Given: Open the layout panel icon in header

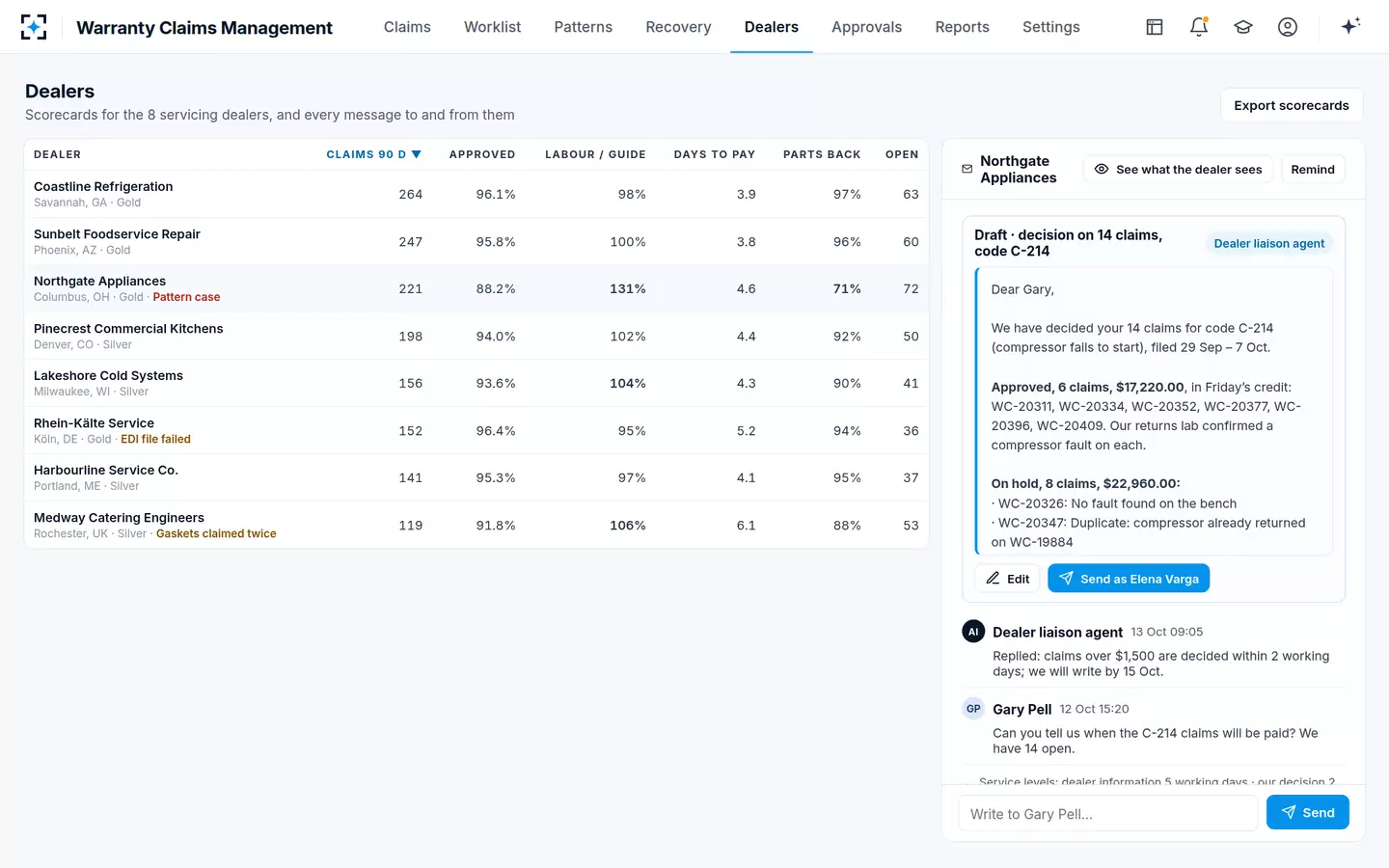Looking at the screenshot, I should (1155, 27).
